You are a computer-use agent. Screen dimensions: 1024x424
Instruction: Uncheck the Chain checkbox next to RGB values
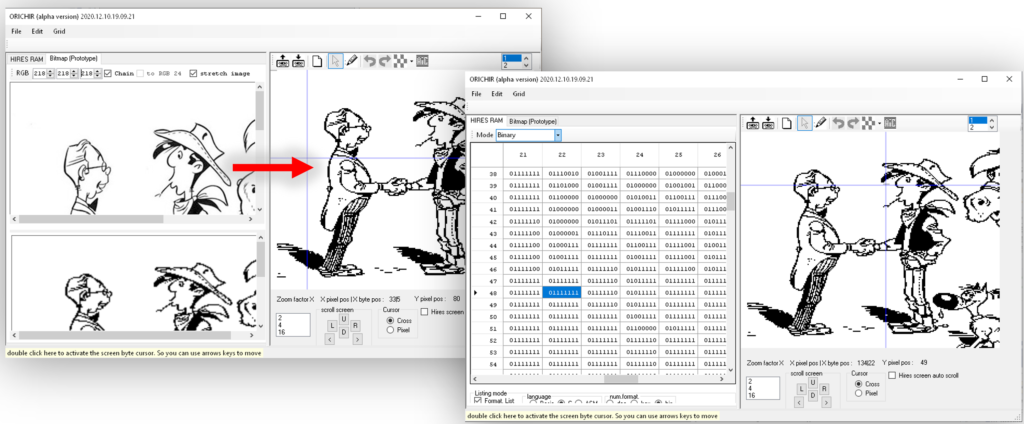click(x=108, y=73)
